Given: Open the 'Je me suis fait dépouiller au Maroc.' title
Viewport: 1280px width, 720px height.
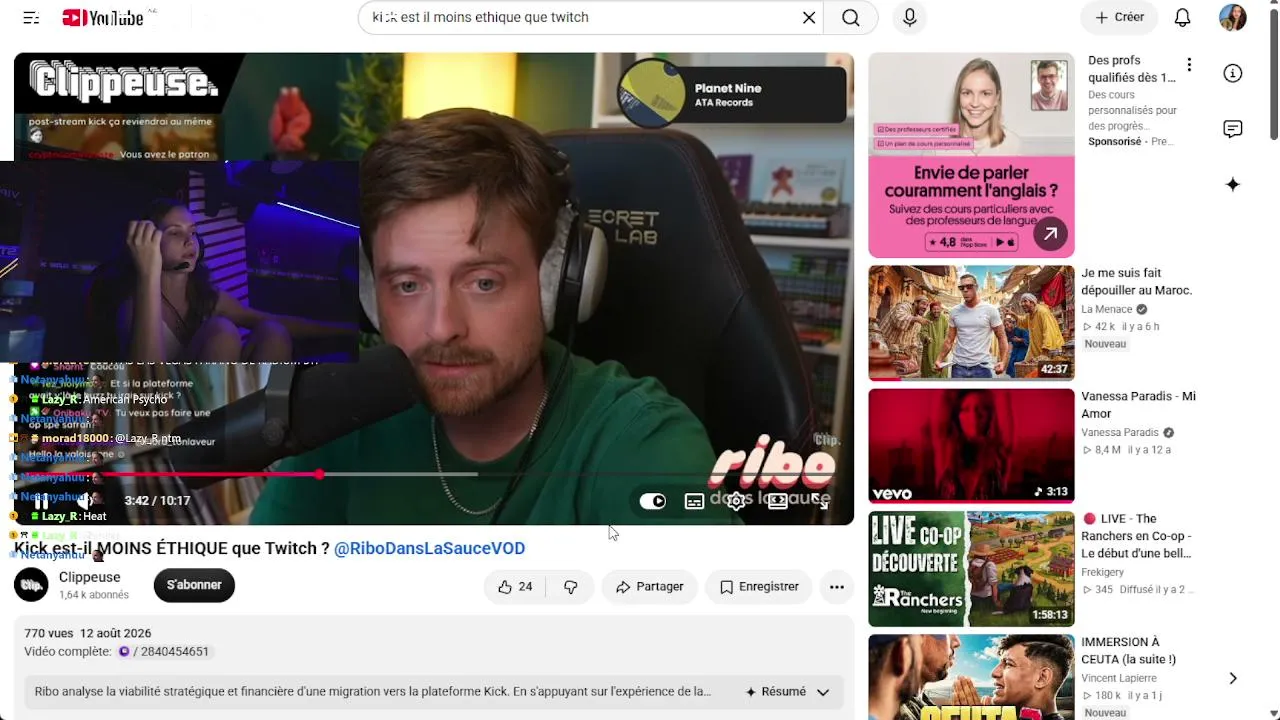Looking at the screenshot, I should tap(1136, 281).
